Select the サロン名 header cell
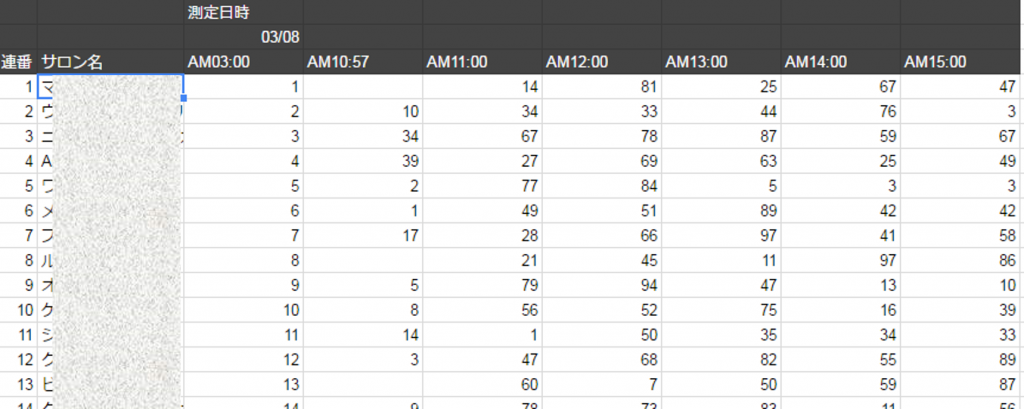 click(110, 62)
